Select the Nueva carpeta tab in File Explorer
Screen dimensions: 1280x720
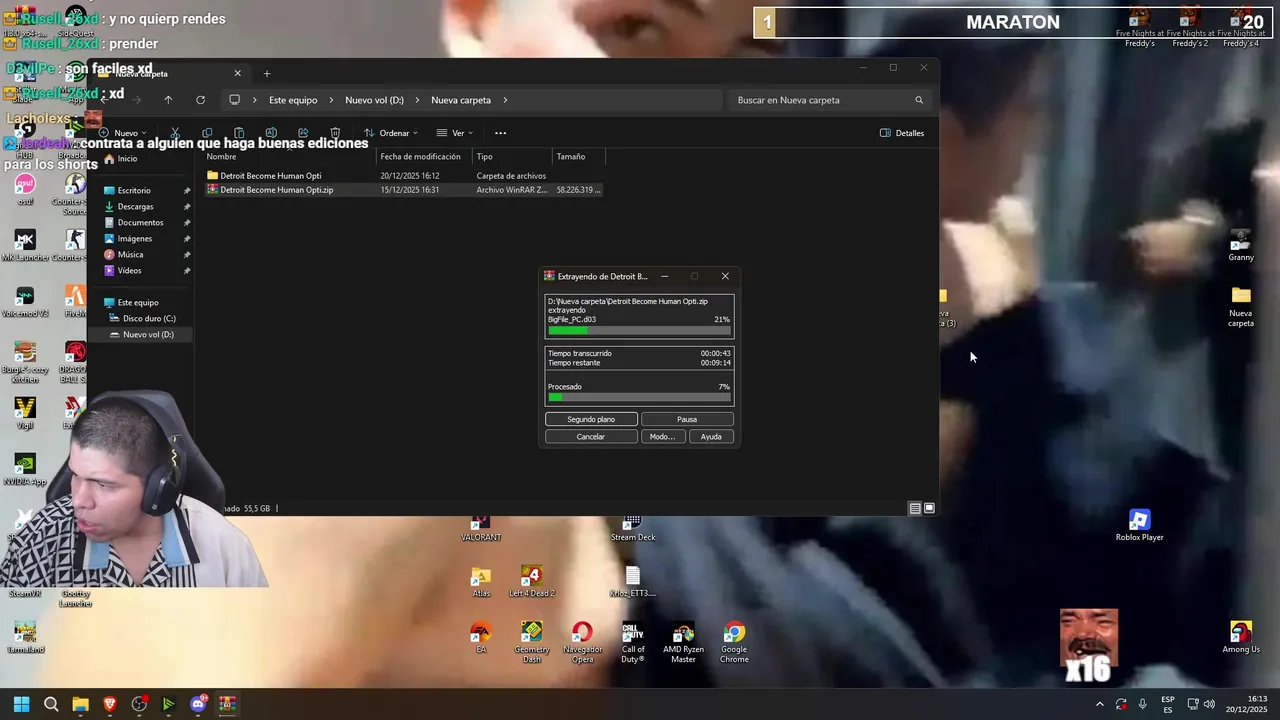(x=170, y=73)
